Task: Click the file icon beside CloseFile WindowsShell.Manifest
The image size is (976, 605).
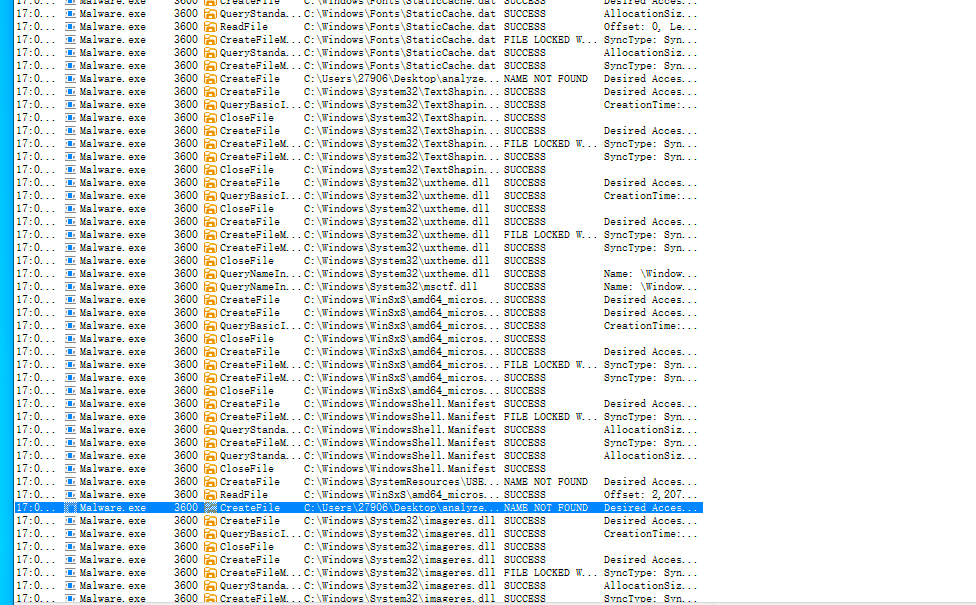Action: (210, 469)
